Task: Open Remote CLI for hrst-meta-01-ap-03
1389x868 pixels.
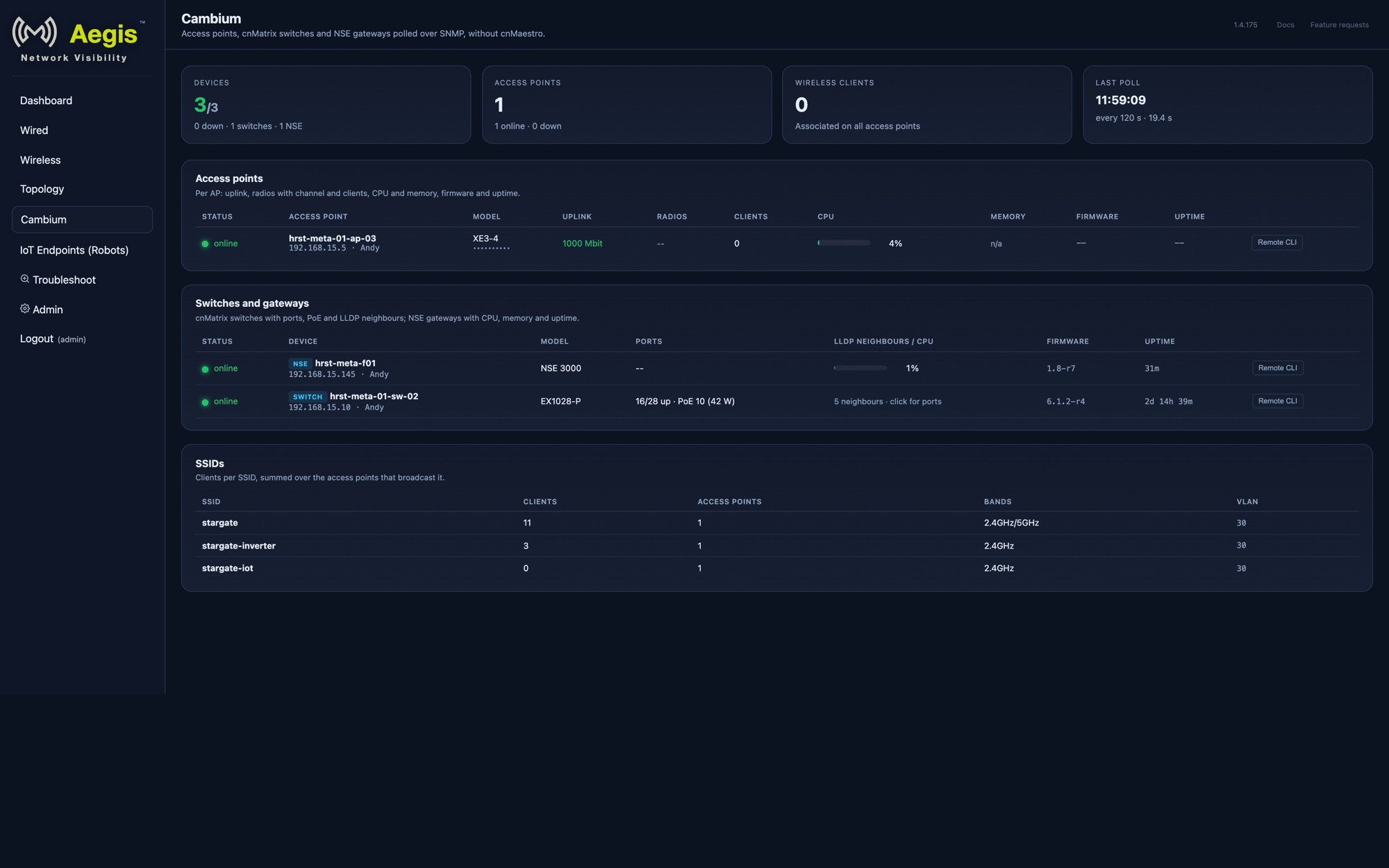Action: 1276,243
